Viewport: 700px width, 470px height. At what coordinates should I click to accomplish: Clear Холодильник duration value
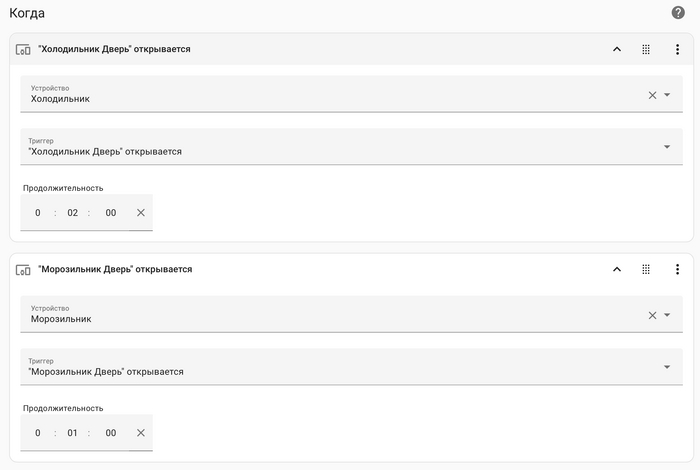point(141,213)
